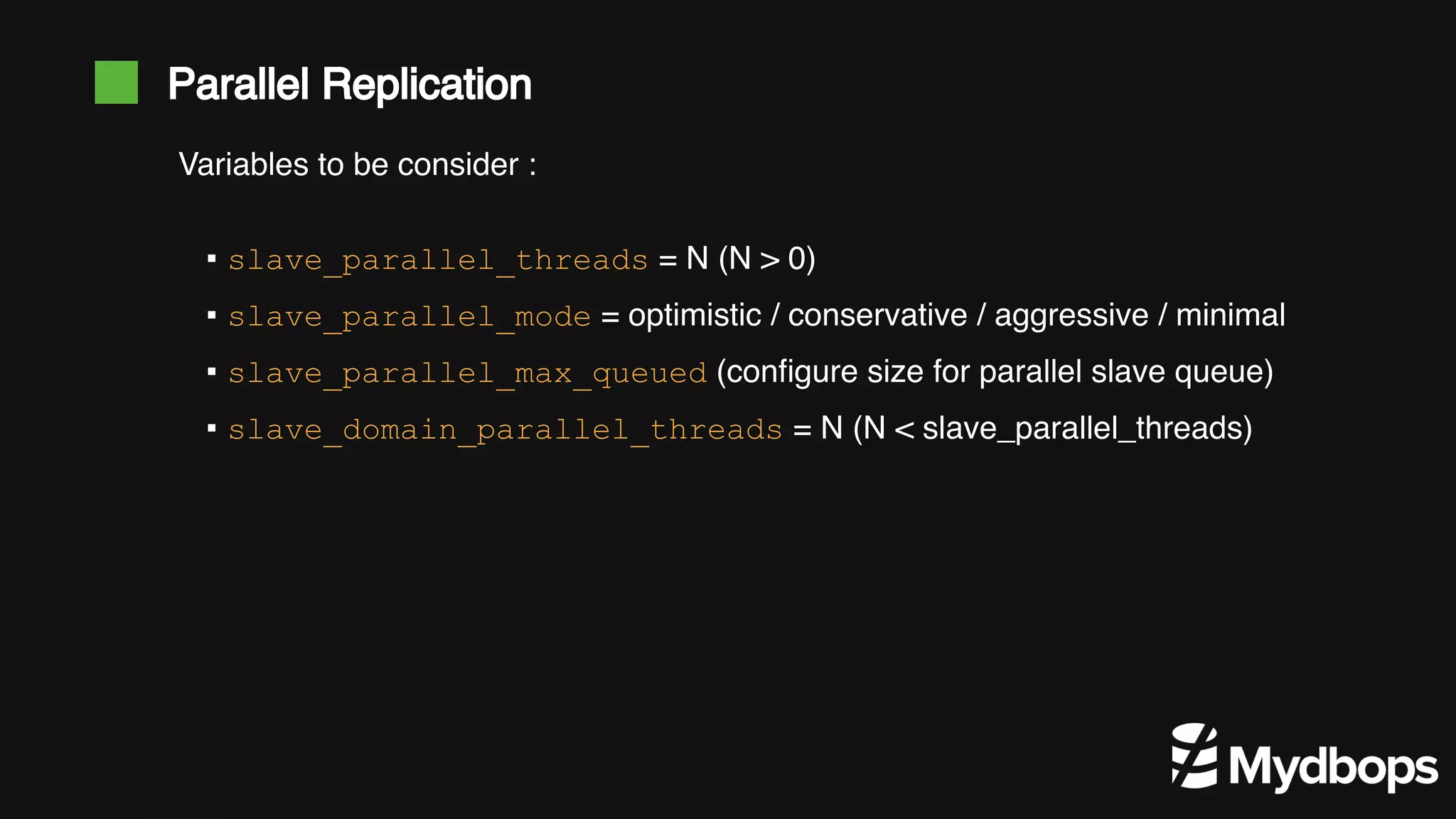Click the green square beside the title
Viewport: 1456px width, 819px height.
[x=117, y=82]
